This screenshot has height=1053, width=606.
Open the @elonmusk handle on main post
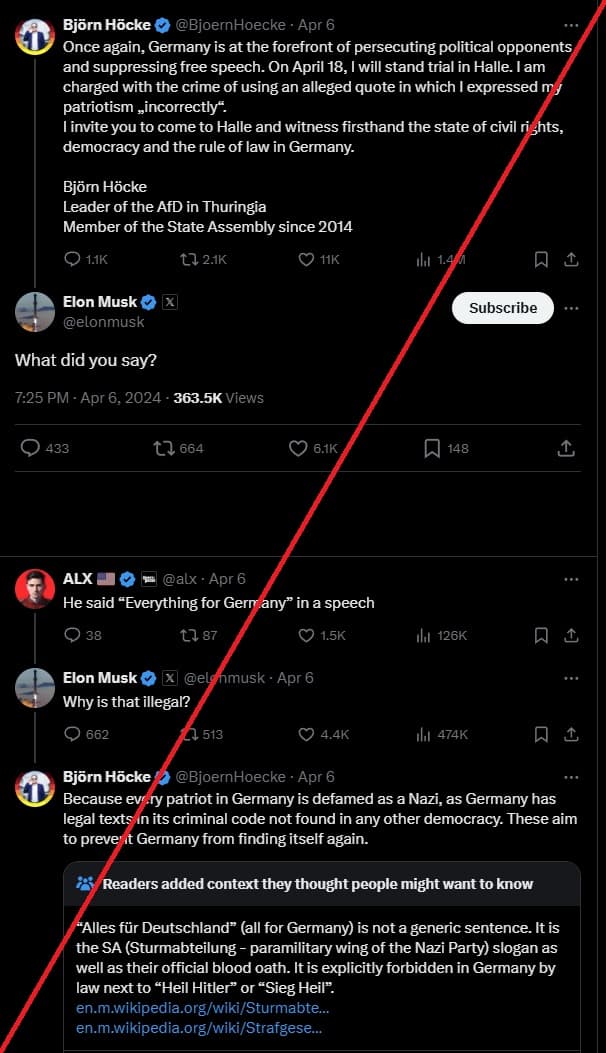(104, 322)
